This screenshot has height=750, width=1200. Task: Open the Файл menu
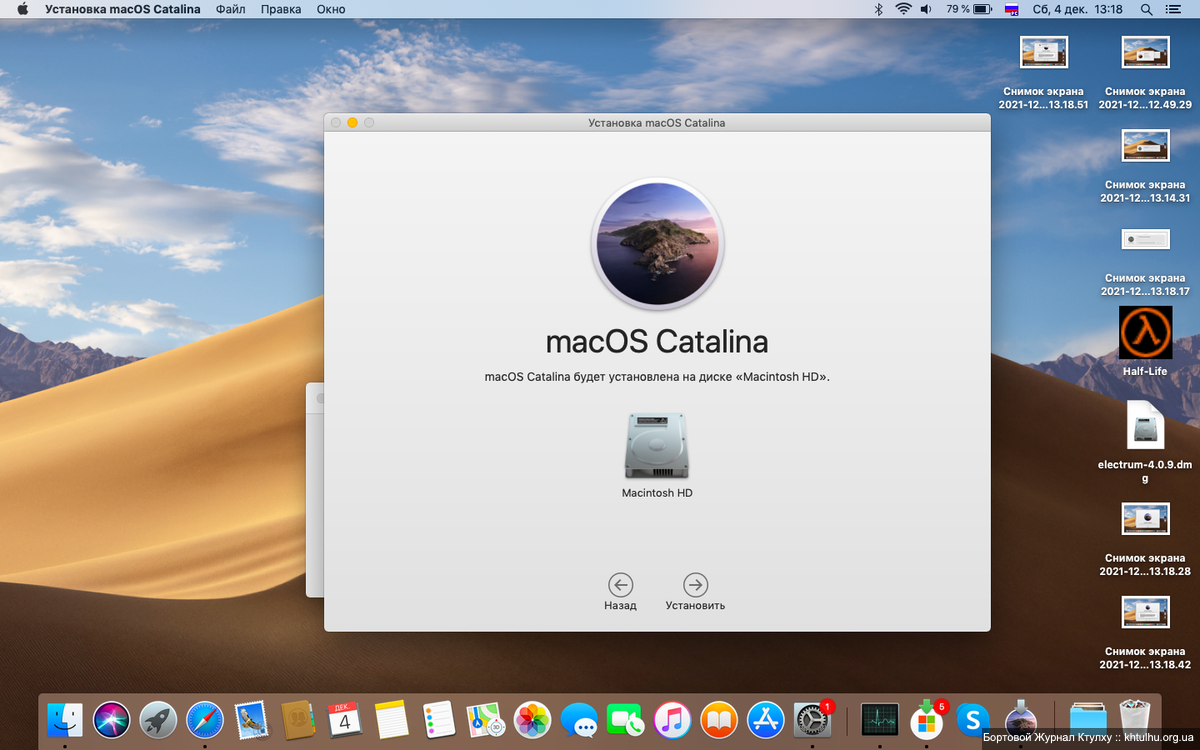pos(230,9)
